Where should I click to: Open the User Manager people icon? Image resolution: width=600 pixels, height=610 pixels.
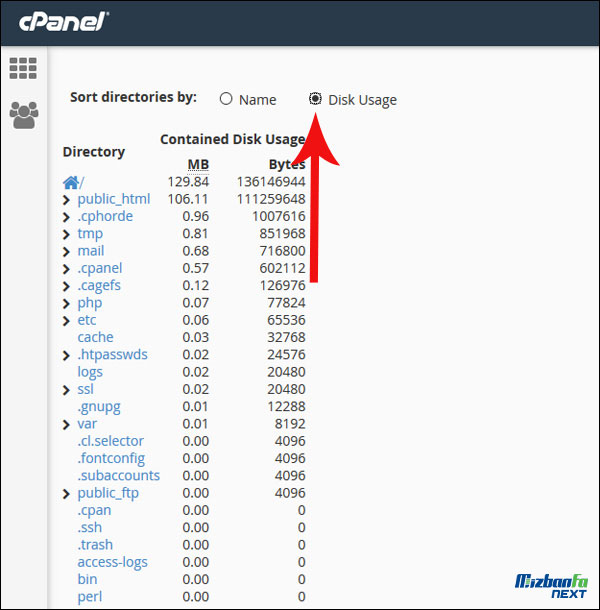(22, 115)
